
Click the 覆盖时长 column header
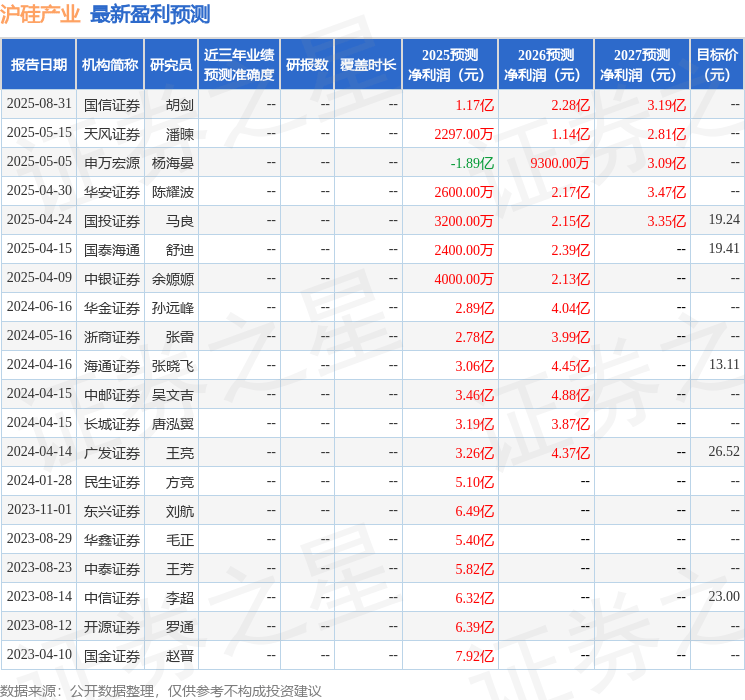point(368,65)
